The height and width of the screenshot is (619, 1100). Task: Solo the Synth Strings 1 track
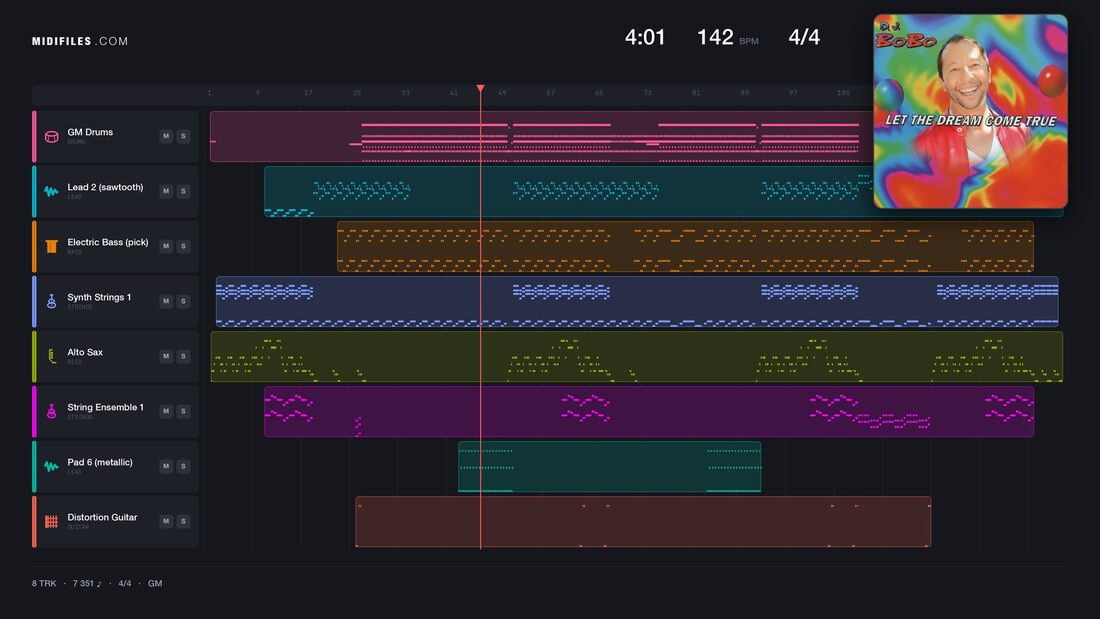[183, 301]
